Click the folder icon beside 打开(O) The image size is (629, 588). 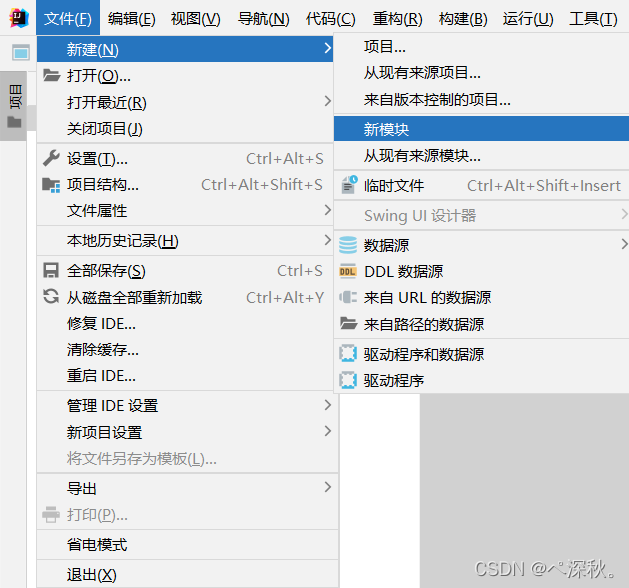click(51, 75)
